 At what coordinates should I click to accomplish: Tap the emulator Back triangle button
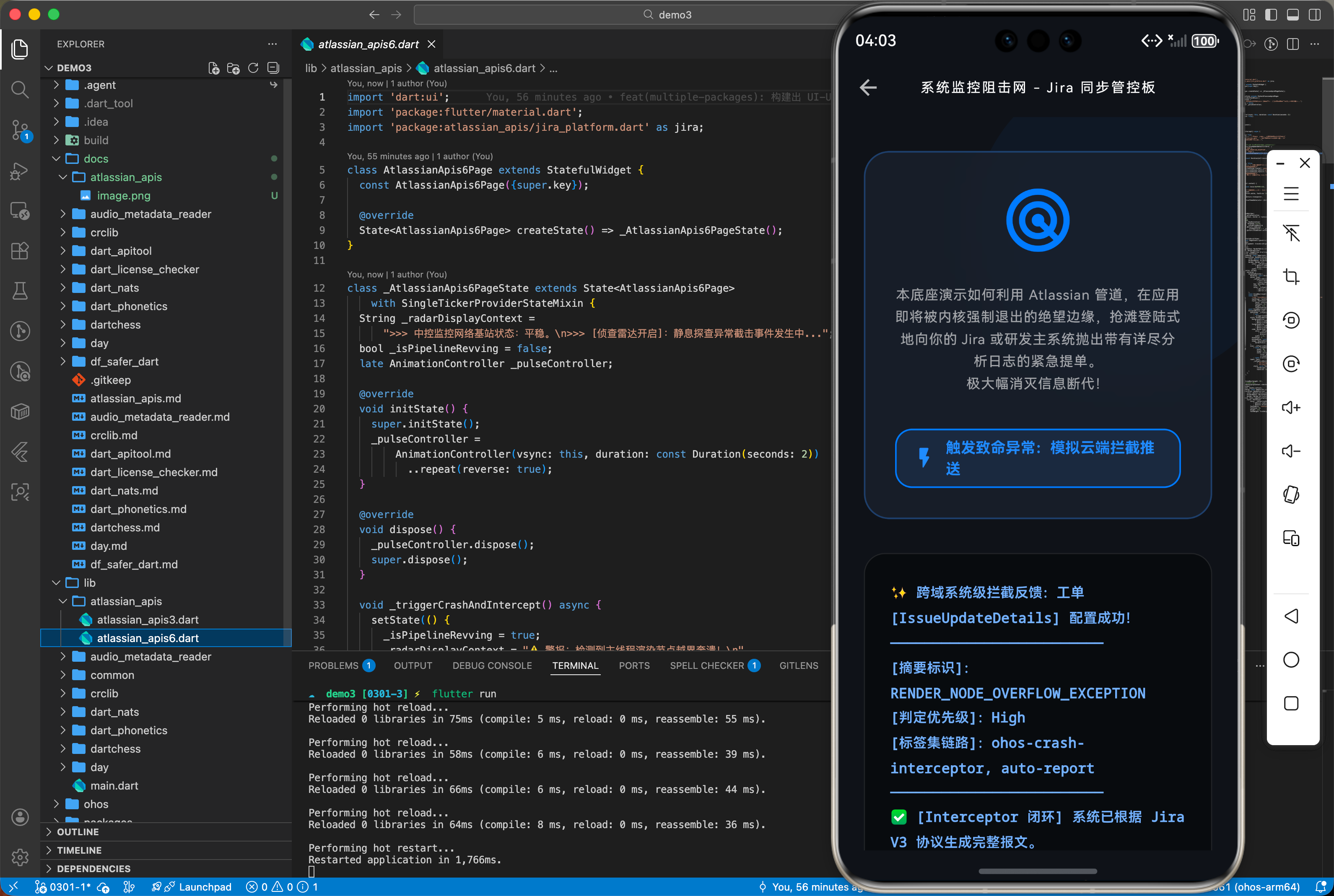[x=1291, y=616]
